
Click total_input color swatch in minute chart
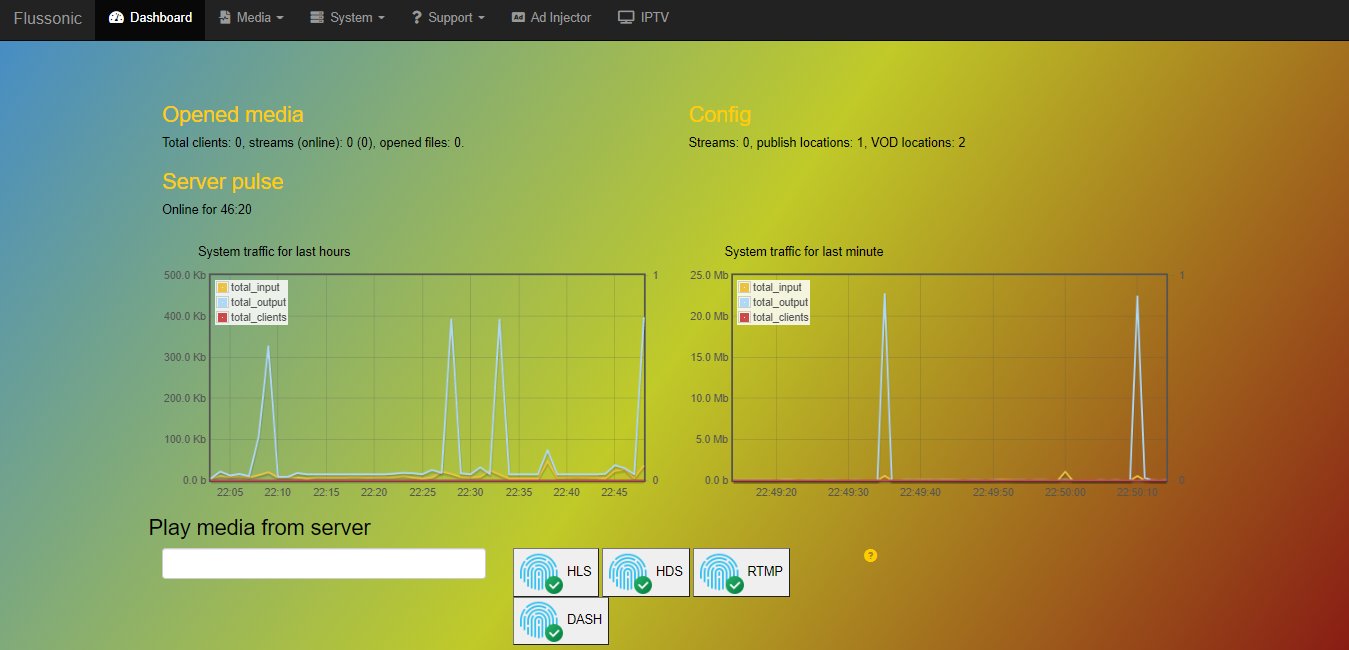tap(744, 287)
